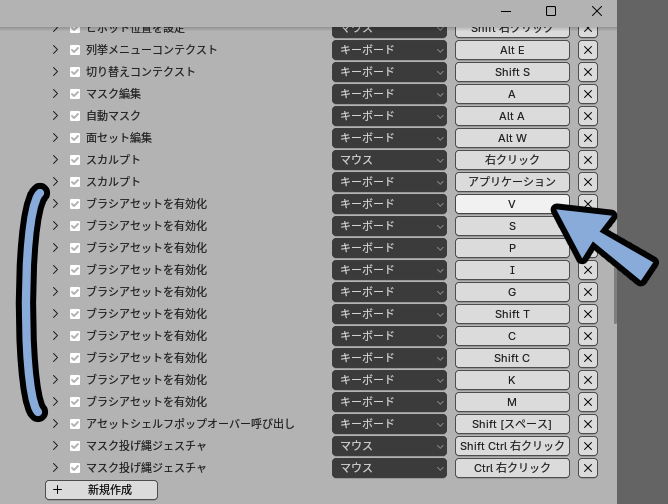Viewport: 668px width, 504px height.
Task: Remove the Alt E keymap entry
Action: click(x=588, y=50)
